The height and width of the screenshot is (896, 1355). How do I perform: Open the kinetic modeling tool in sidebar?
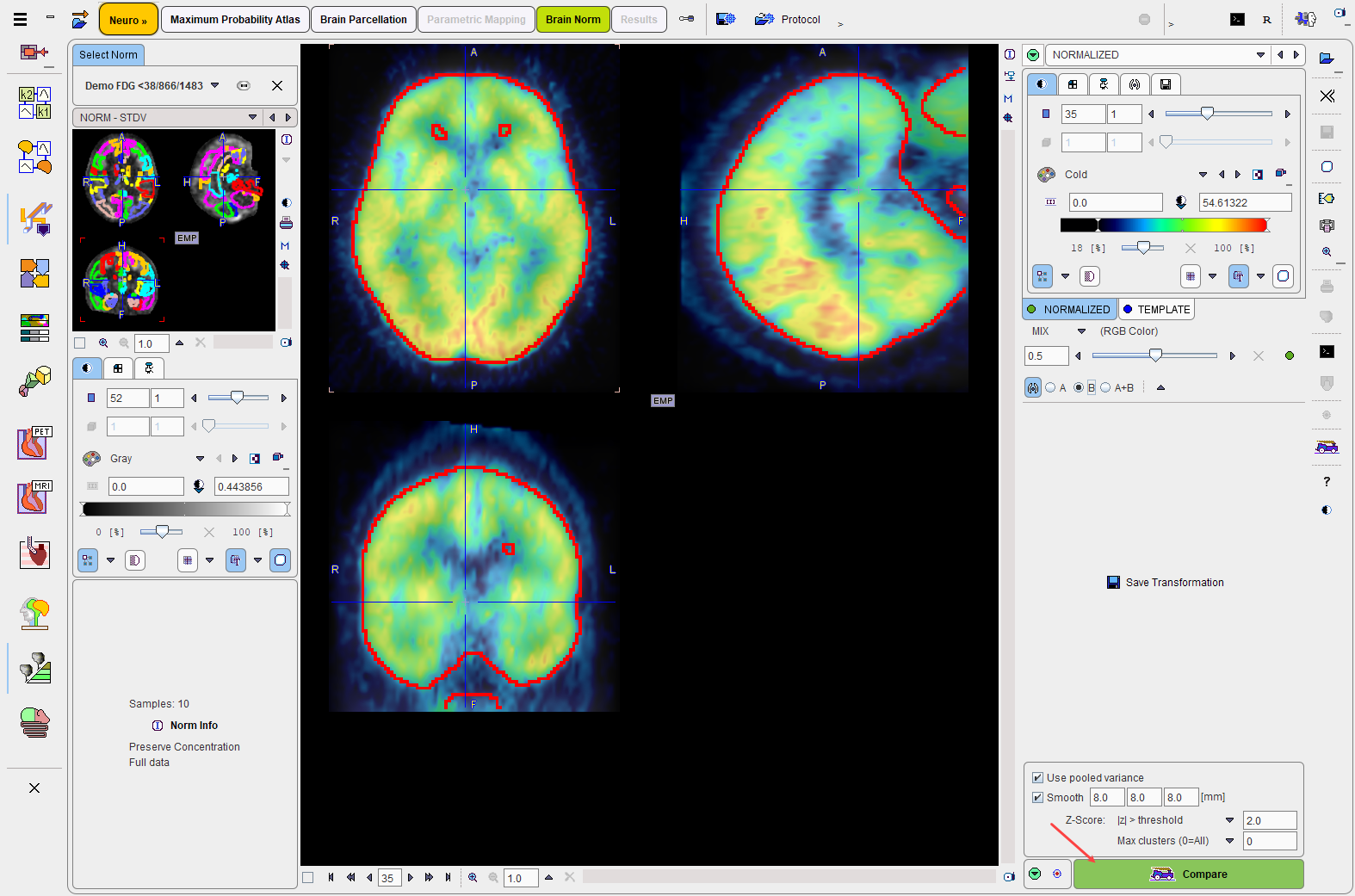34,102
